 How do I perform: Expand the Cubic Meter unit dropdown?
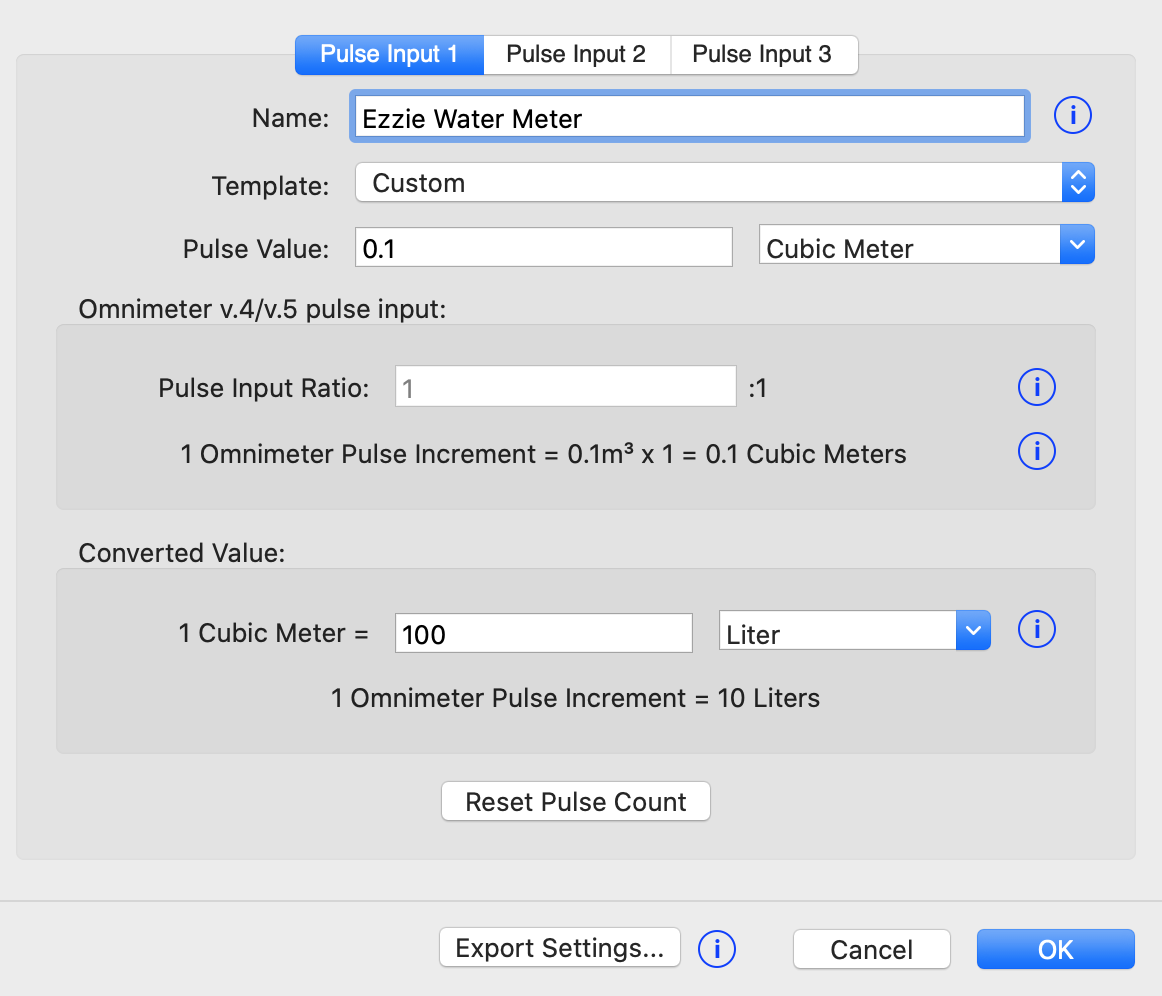click(x=926, y=247)
